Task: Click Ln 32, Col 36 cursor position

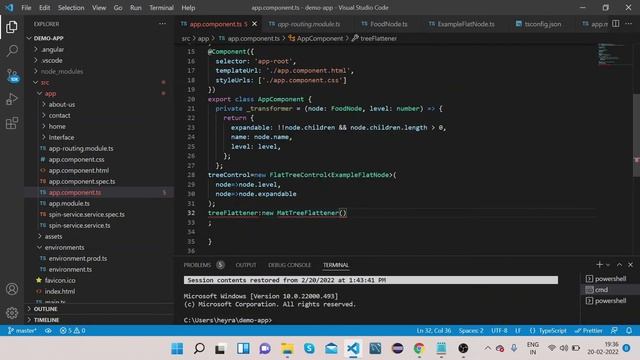Action: 433,331
